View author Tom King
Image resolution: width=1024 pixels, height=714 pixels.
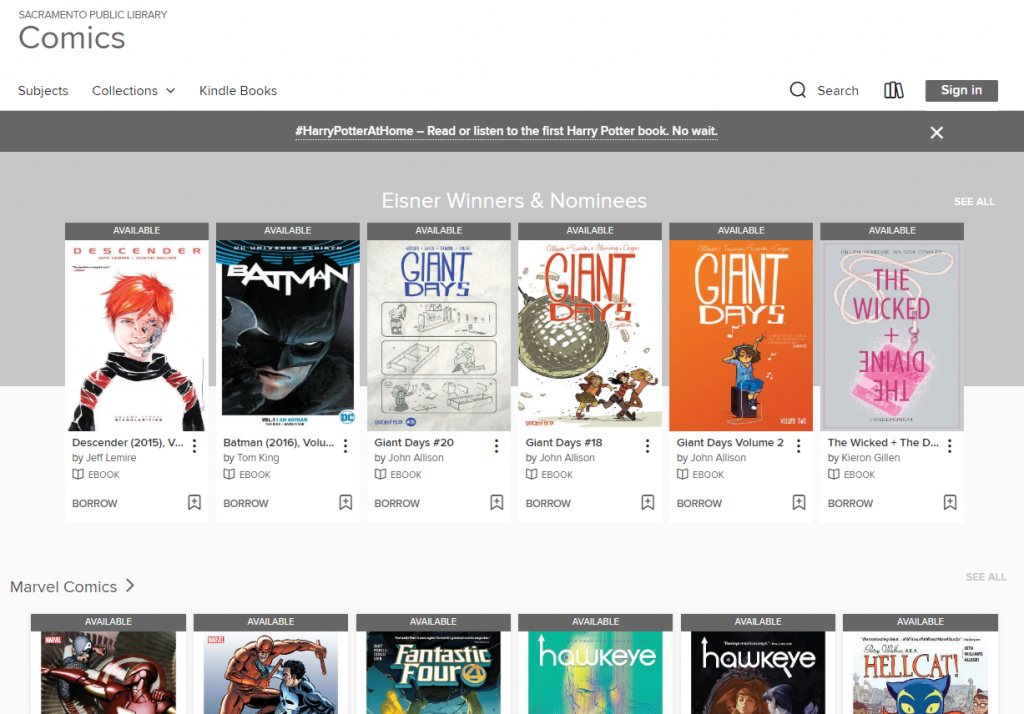pos(258,458)
